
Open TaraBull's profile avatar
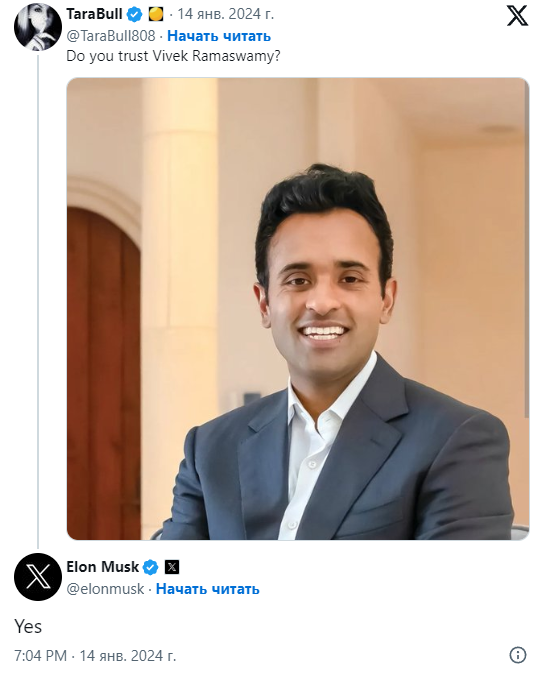pos(38,27)
